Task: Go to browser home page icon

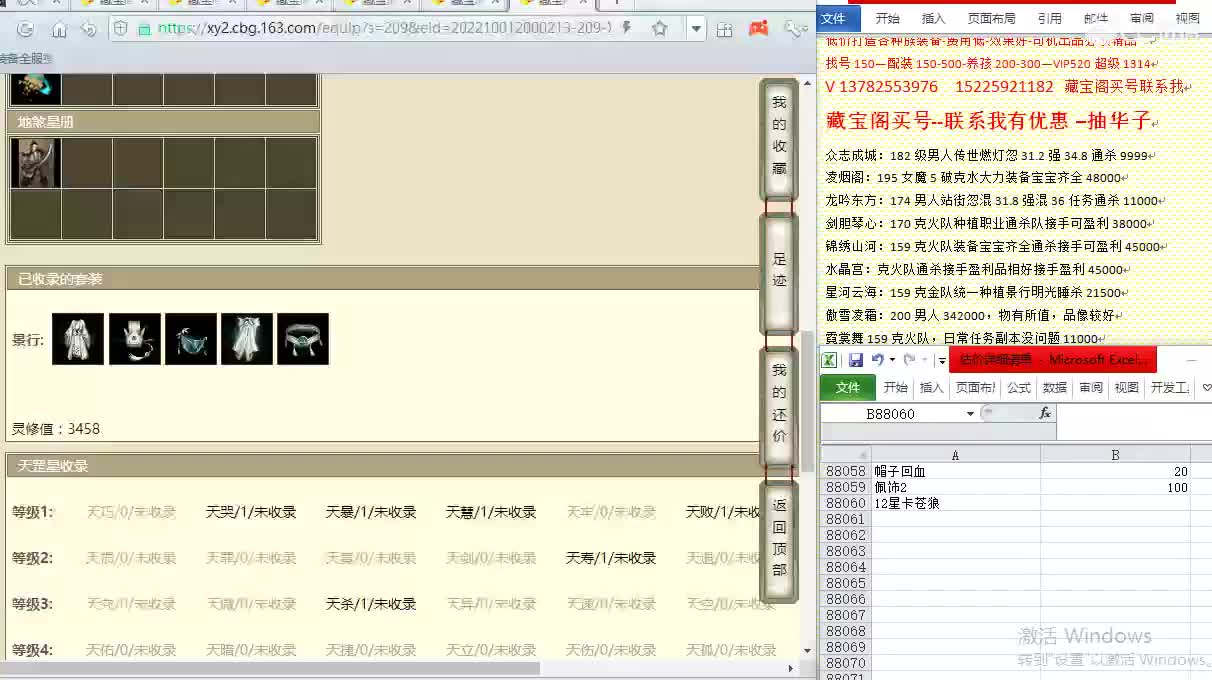Action: 59,29
